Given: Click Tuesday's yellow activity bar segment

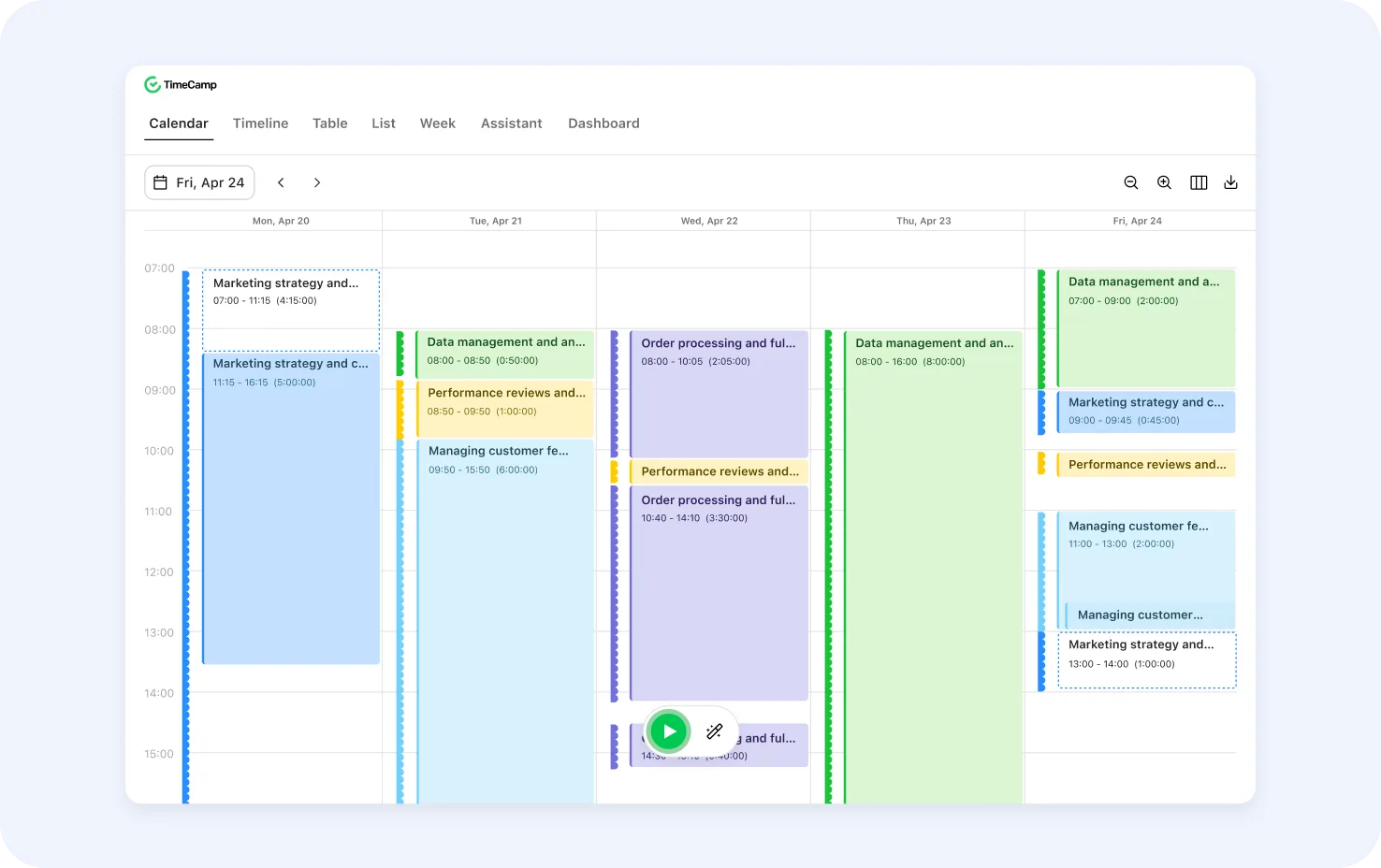Looking at the screenshot, I should click(400, 409).
